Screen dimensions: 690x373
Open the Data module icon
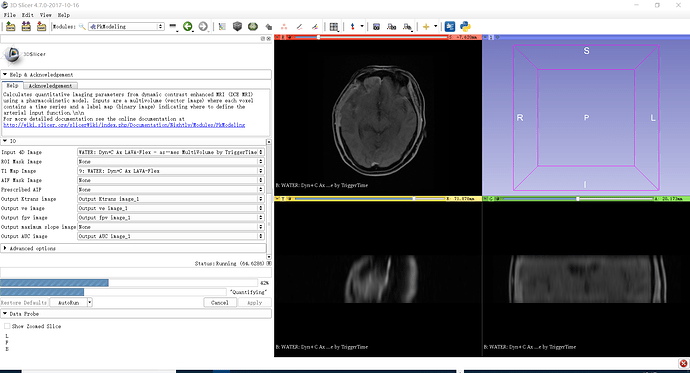click(222, 27)
